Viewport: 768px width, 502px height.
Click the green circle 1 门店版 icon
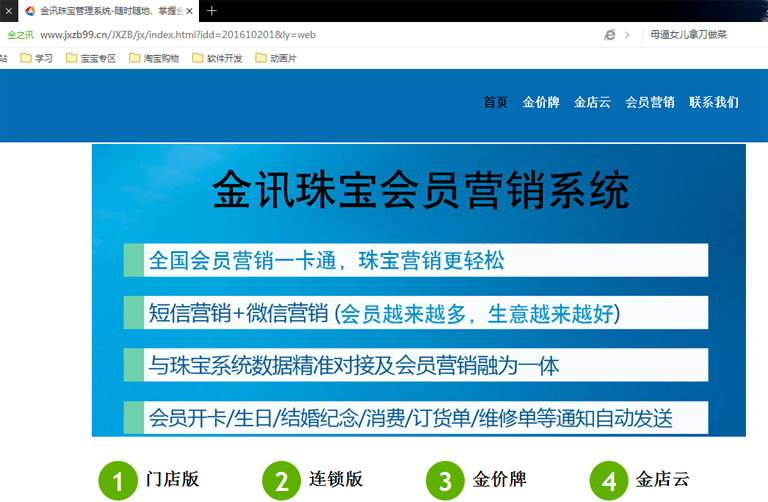coord(118,481)
